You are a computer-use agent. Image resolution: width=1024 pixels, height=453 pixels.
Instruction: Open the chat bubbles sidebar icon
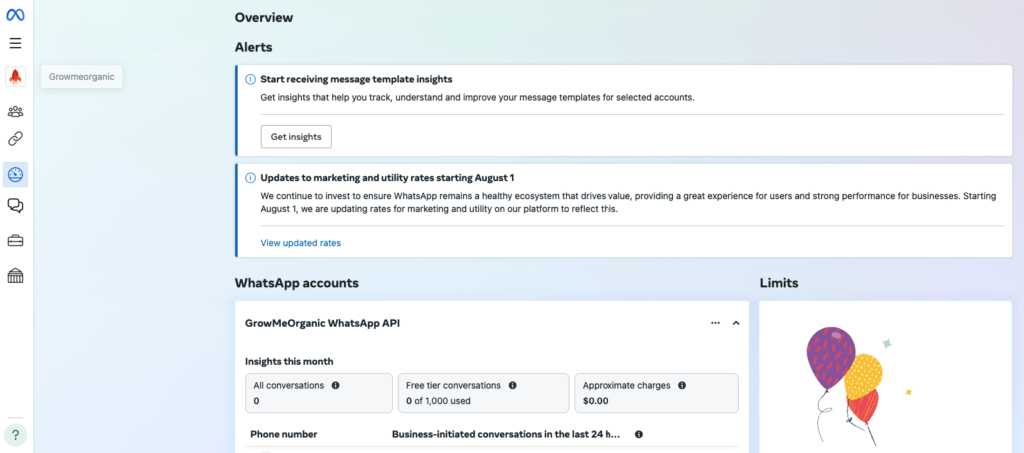pos(15,206)
